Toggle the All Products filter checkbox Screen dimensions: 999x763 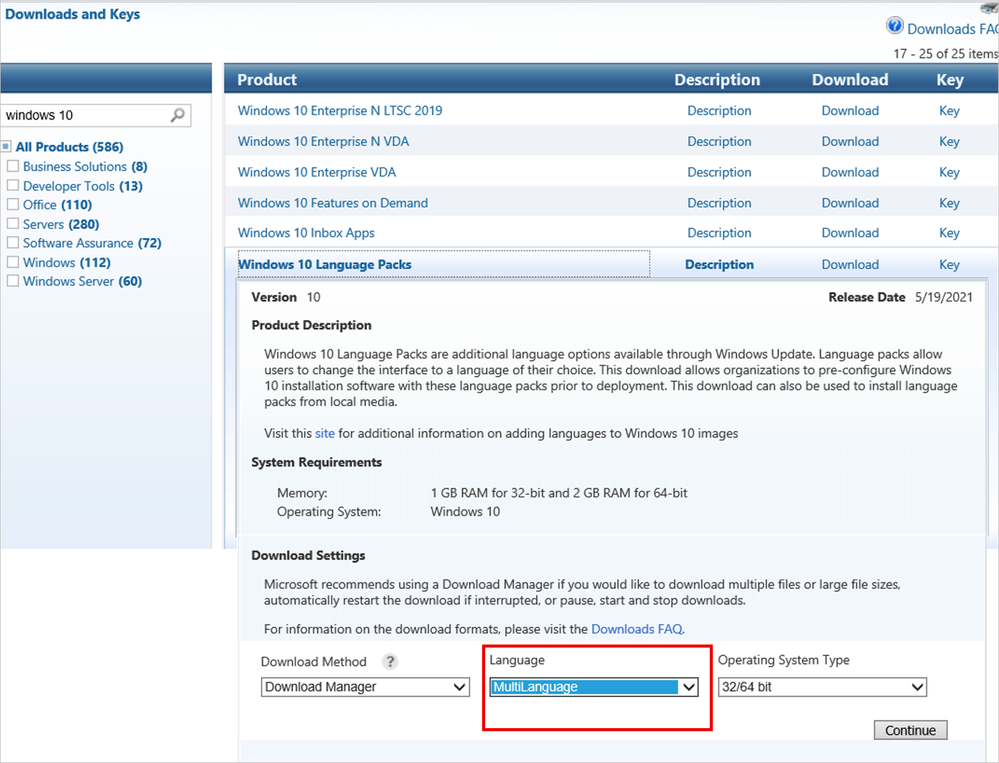tap(6, 146)
